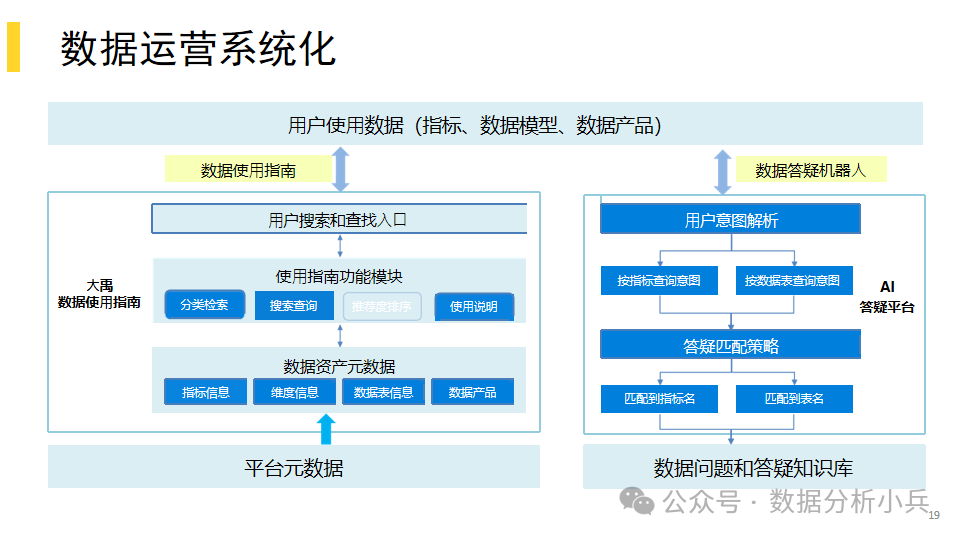Click the page number 19
Viewport: 960px width, 540px height.
coord(934,515)
